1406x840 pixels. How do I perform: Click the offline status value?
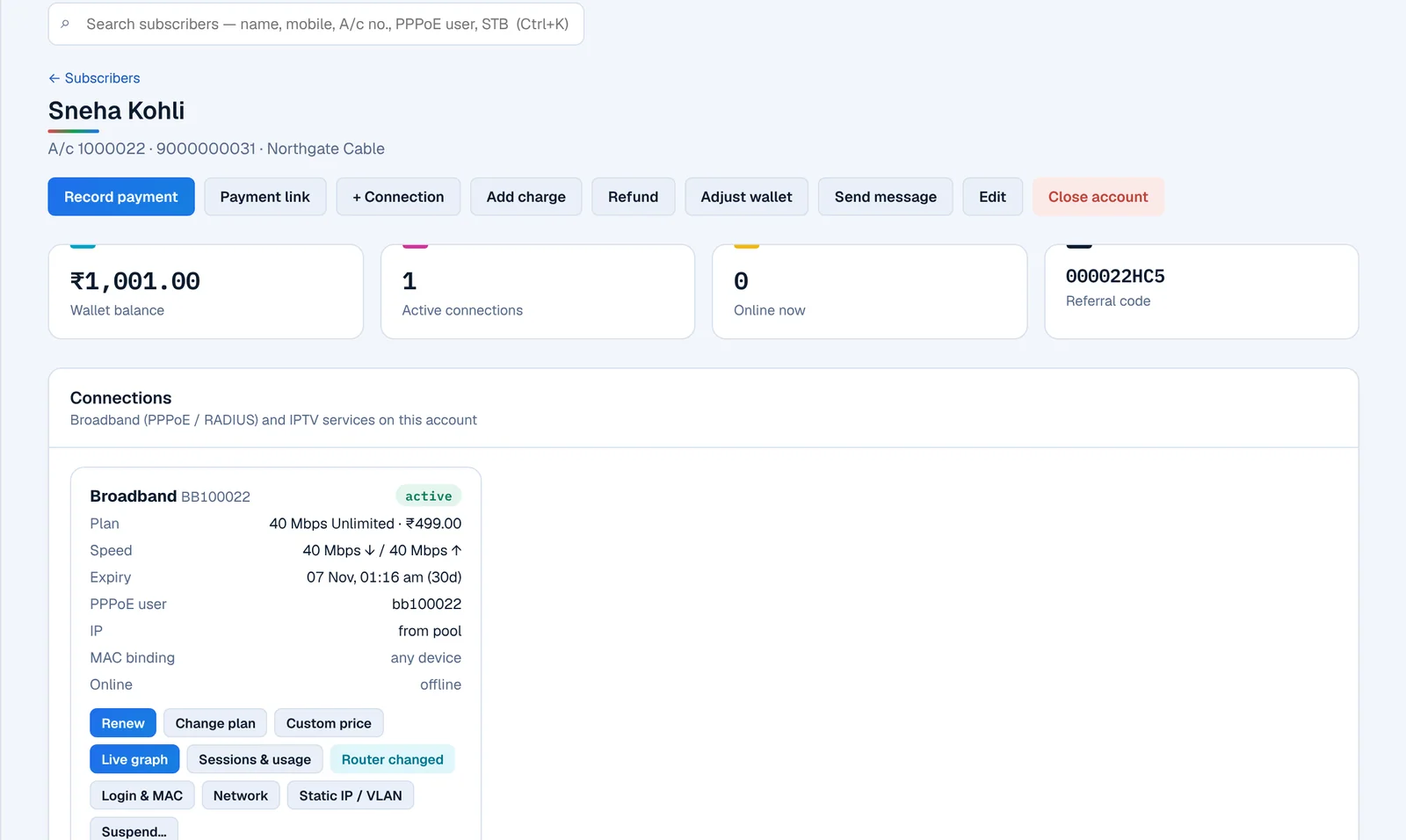tap(441, 684)
